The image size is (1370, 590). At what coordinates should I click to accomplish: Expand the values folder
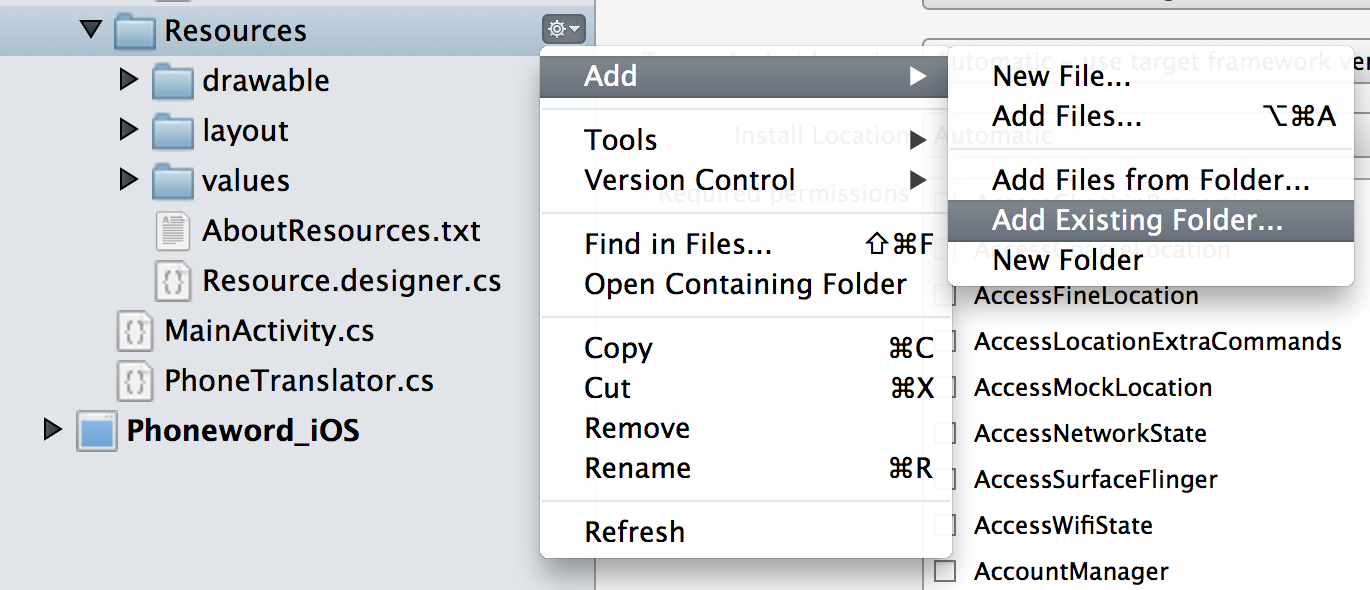click(128, 180)
